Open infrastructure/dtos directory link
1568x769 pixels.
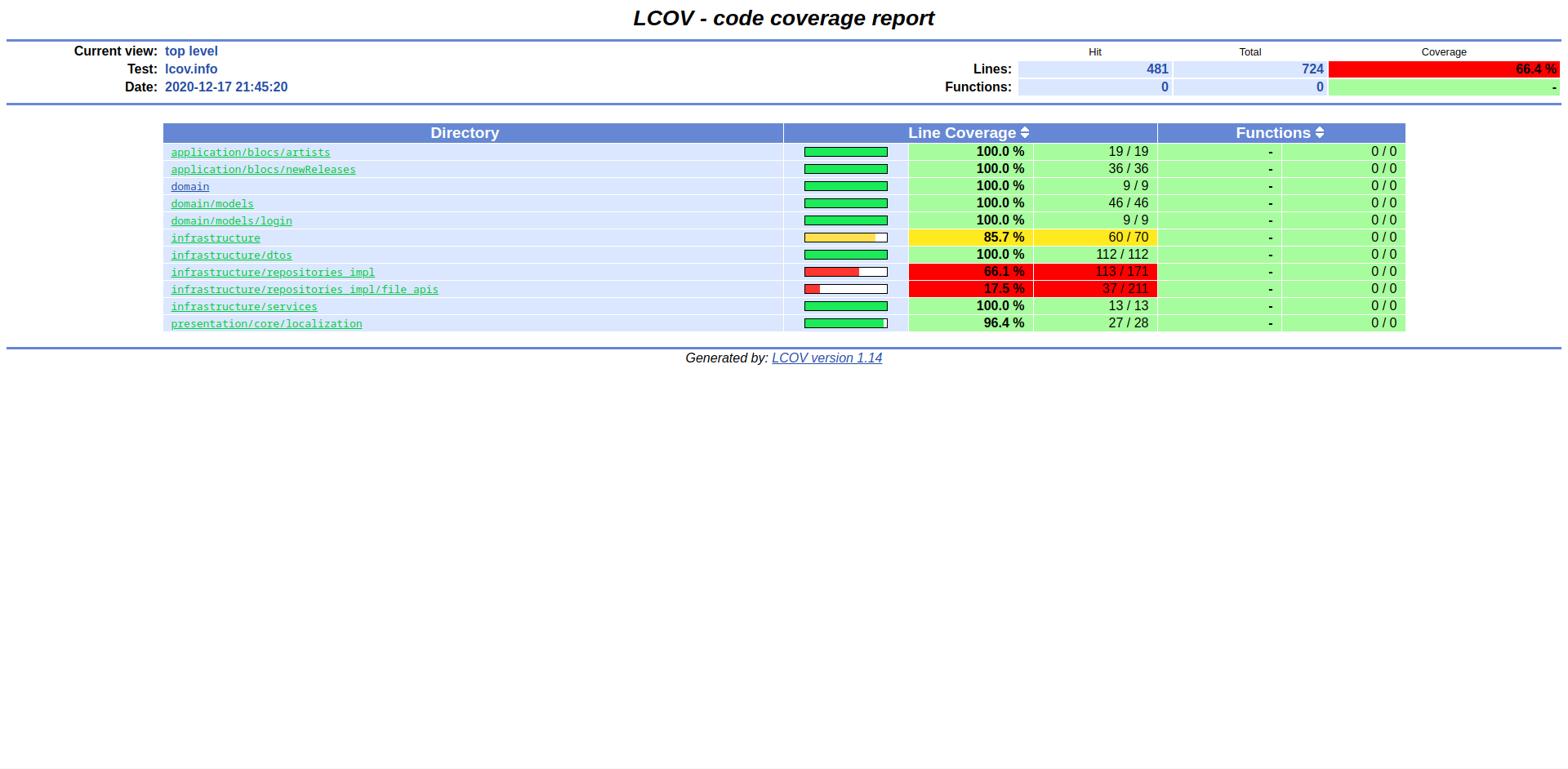[x=231, y=256]
